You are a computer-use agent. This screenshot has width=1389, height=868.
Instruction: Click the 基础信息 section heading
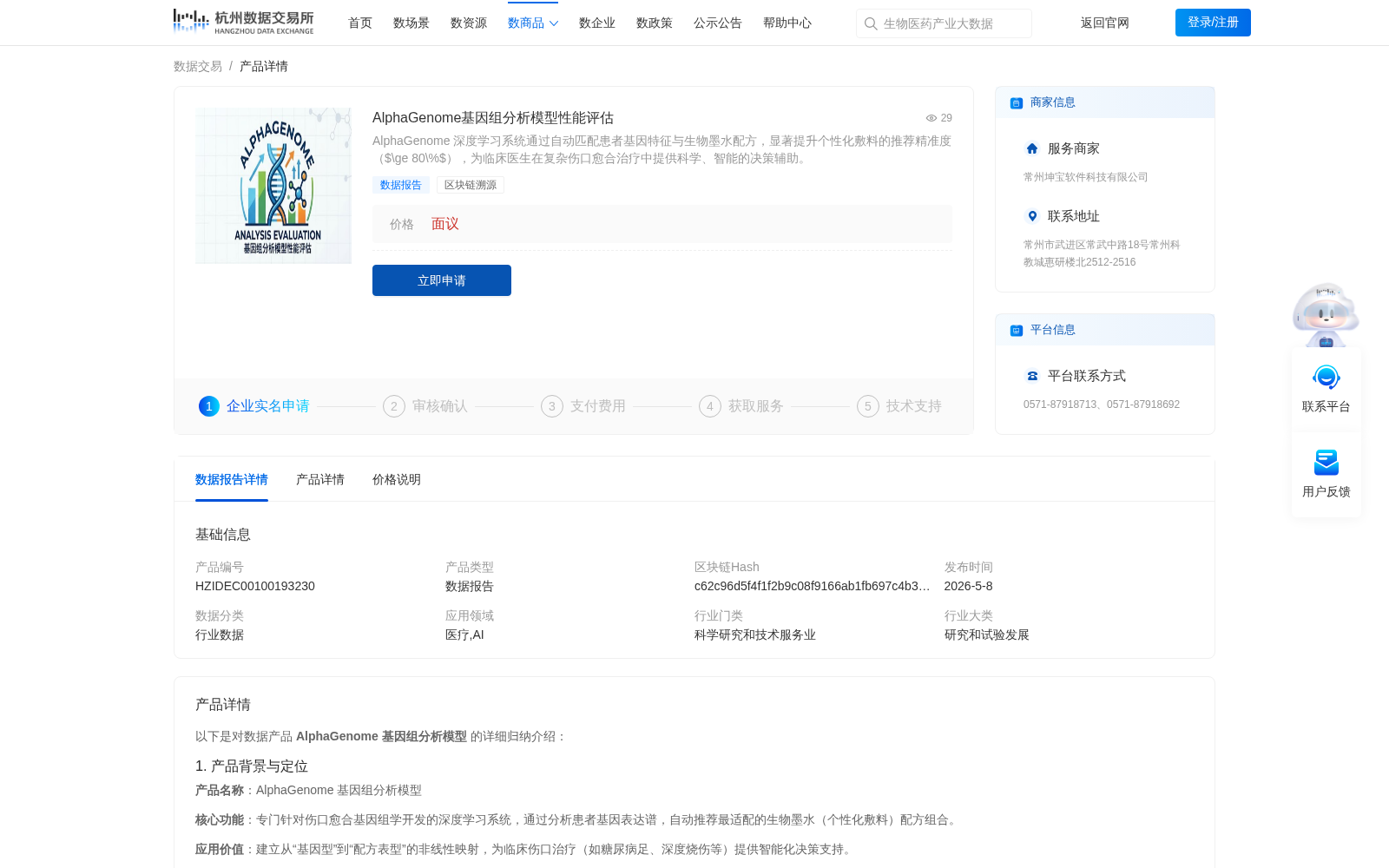pos(223,535)
